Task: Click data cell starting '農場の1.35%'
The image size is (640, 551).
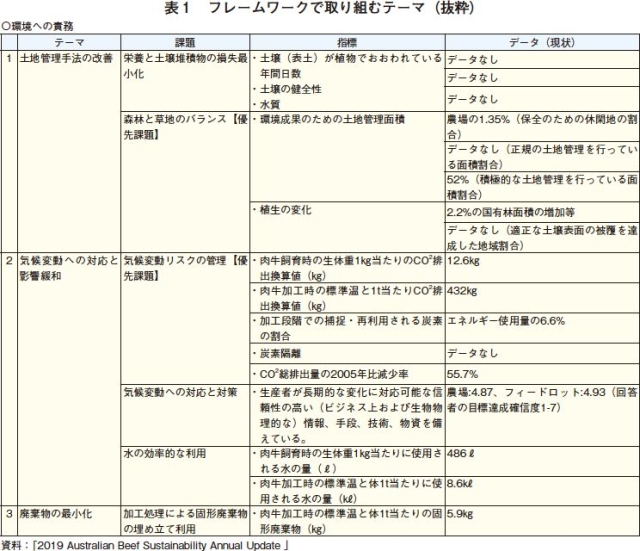Action: tap(542, 127)
